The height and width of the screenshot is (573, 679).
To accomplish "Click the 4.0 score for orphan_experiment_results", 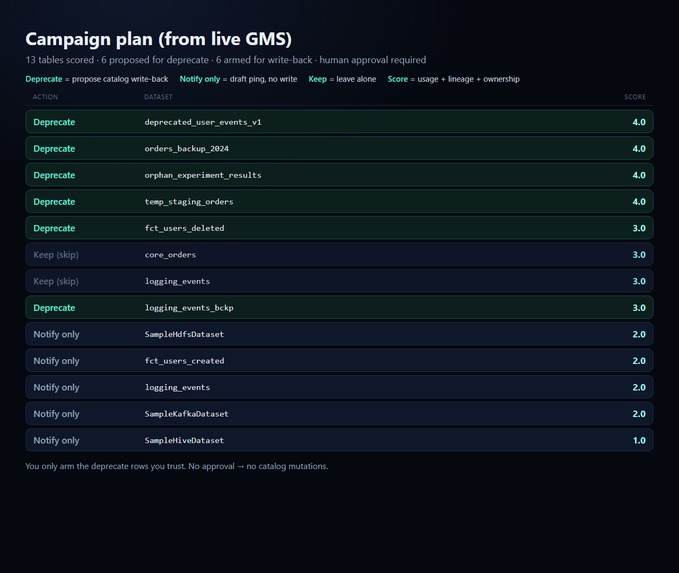I will pos(639,175).
